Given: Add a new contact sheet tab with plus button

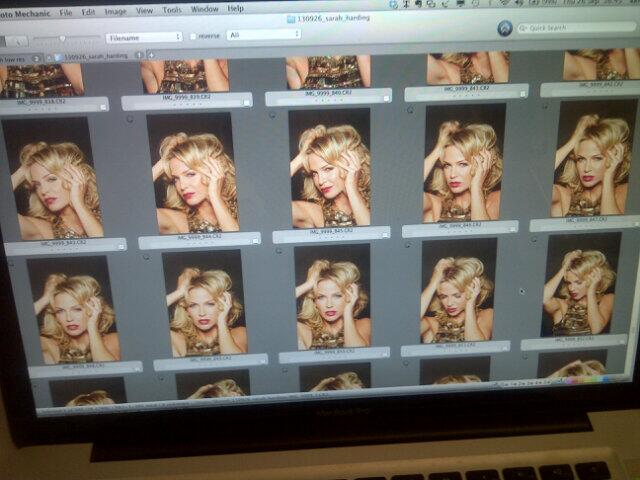Looking at the screenshot, I should (x=151, y=54).
